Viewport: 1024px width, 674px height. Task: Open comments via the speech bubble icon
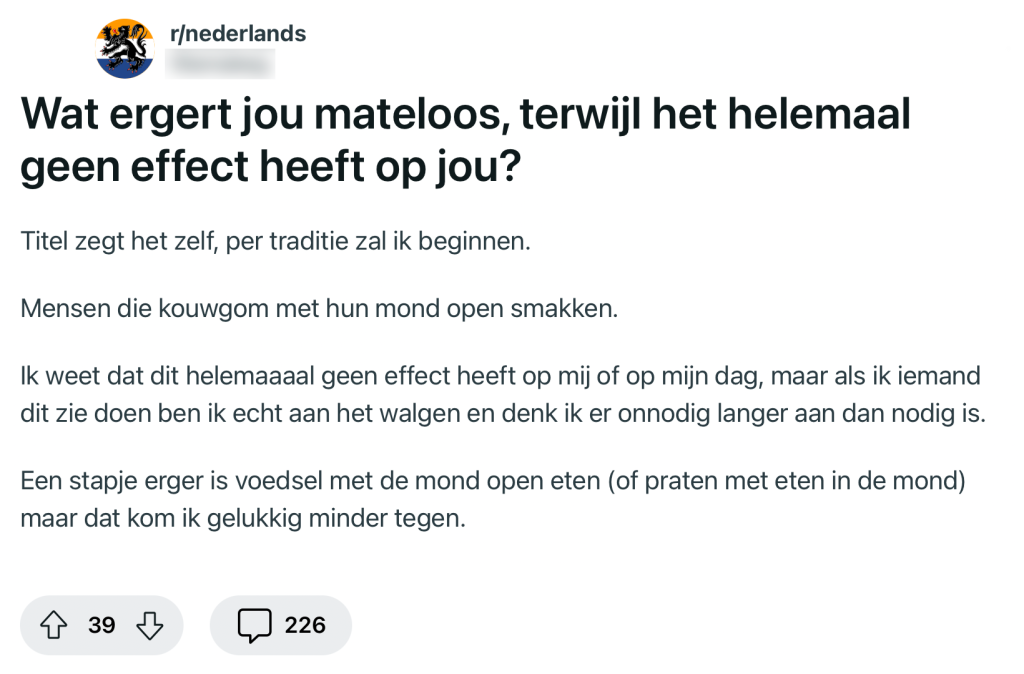[255, 624]
